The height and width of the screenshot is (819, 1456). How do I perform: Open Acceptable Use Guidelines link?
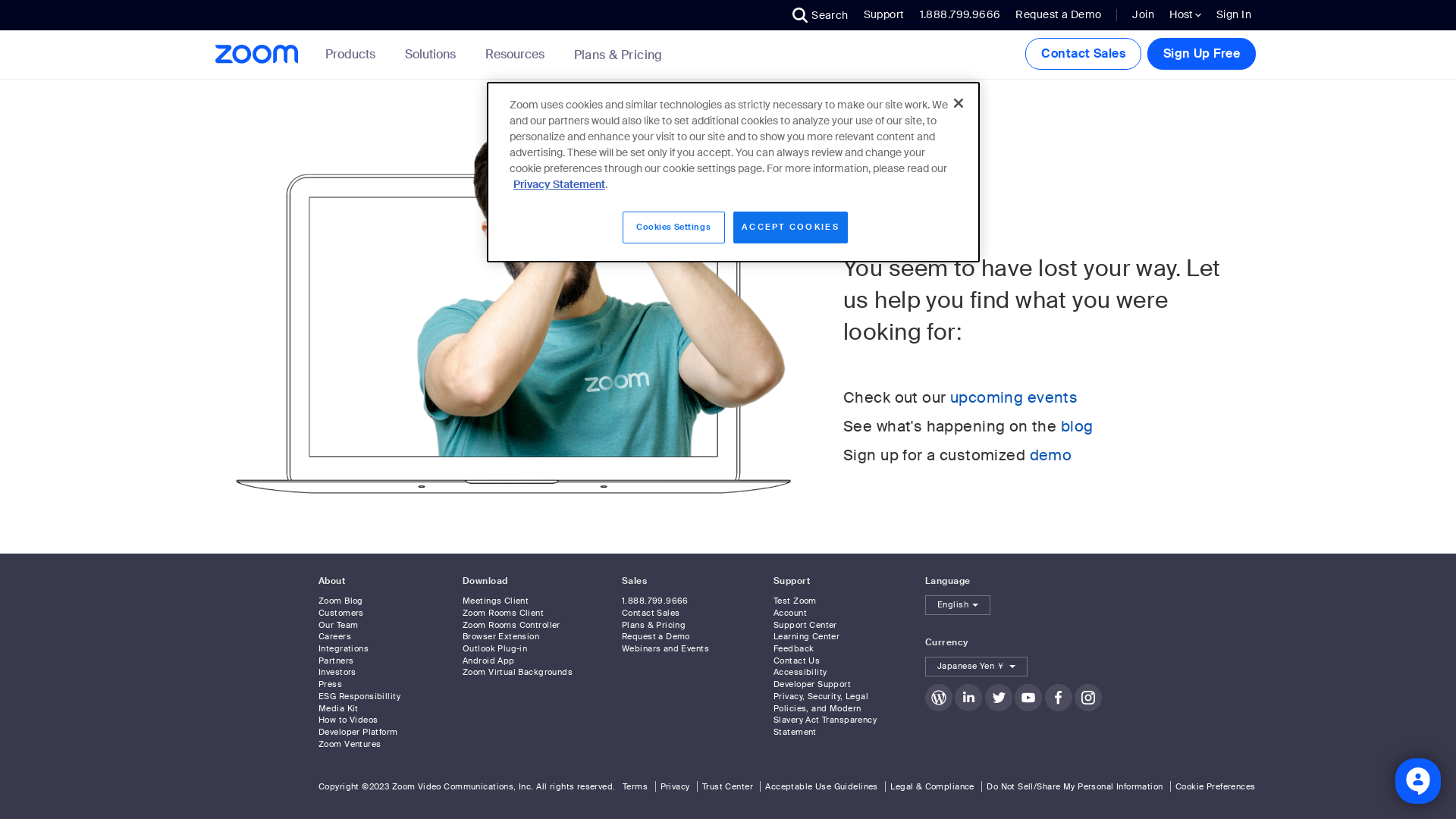tap(821, 787)
